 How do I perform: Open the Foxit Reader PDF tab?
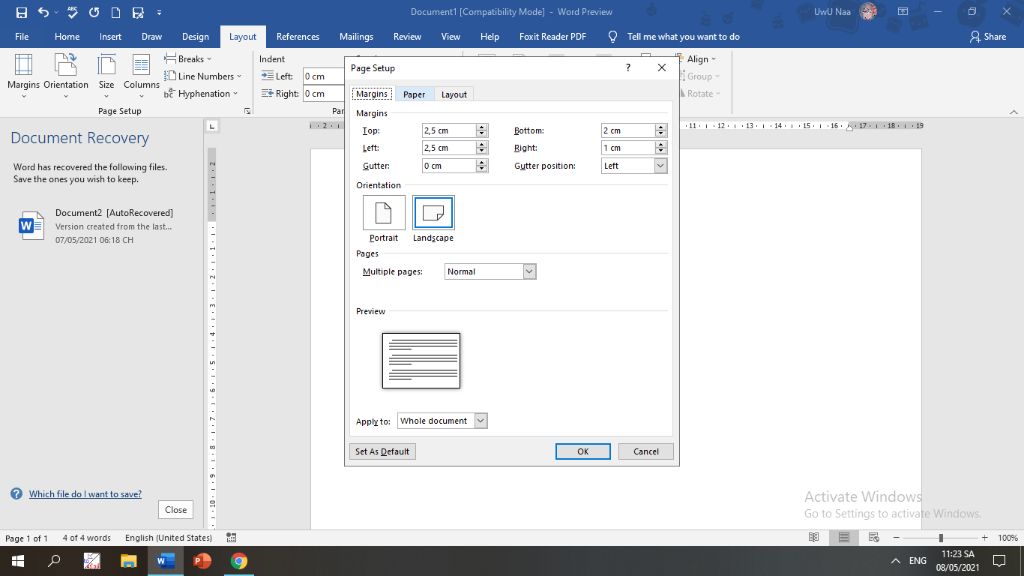point(552,37)
